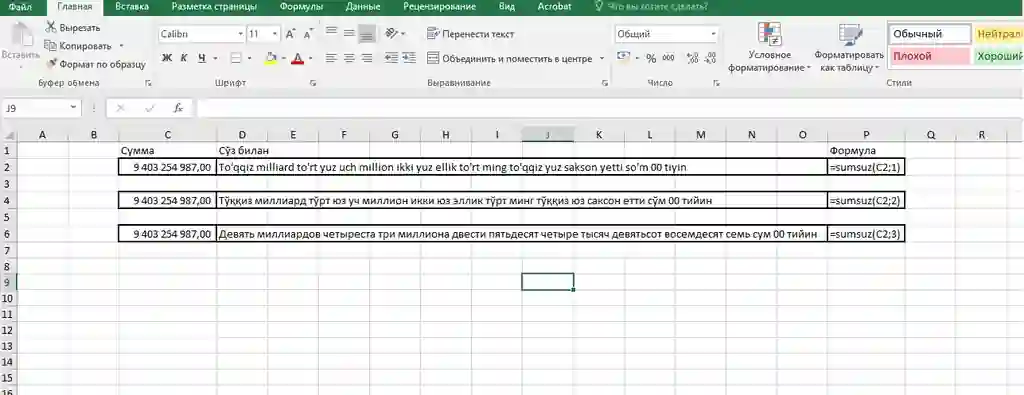Align cell content to the top

point(331,33)
